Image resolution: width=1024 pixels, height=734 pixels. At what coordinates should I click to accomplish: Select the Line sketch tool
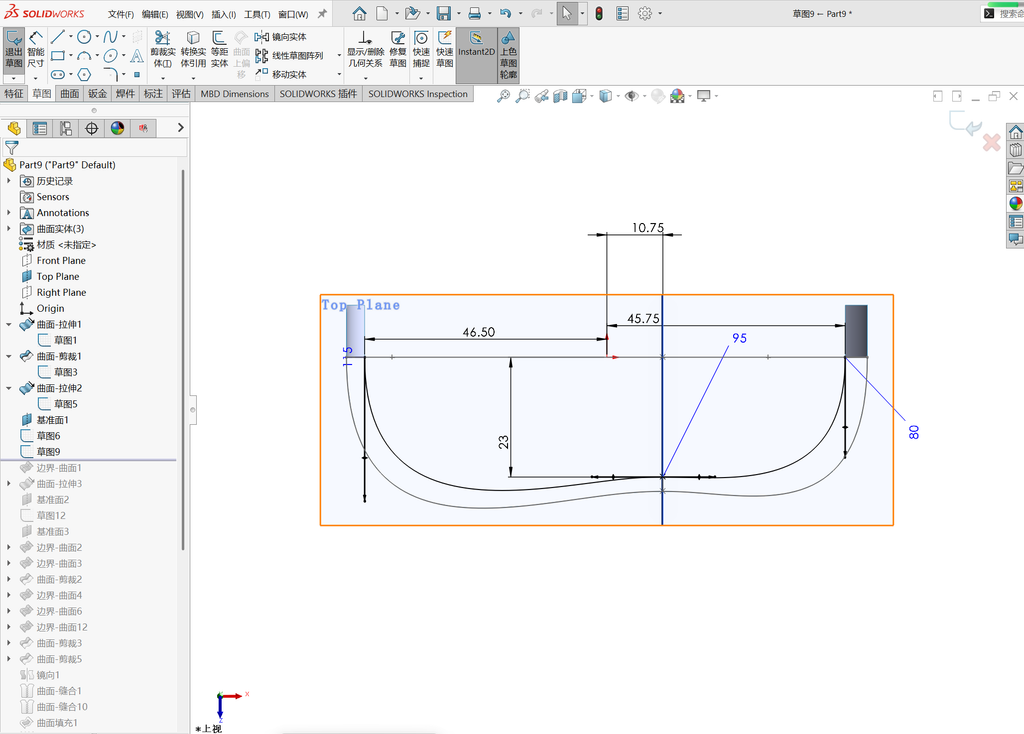[57, 37]
